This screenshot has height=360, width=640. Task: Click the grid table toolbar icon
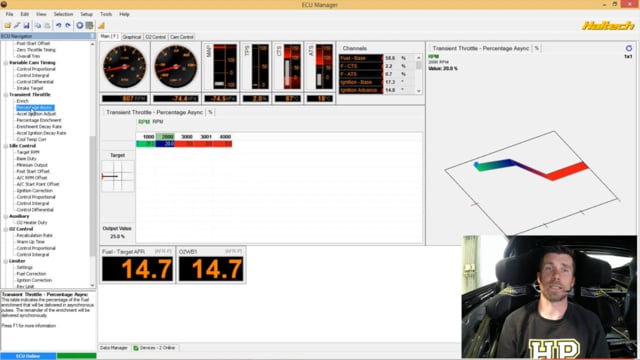click(x=89, y=25)
